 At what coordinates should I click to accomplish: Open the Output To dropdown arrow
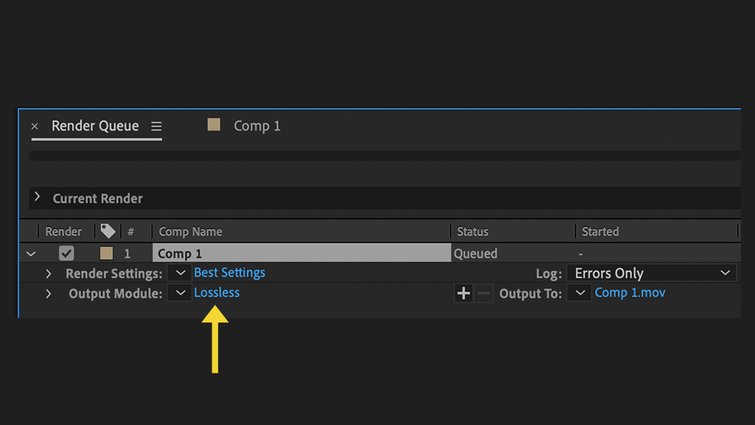[579, 293]
